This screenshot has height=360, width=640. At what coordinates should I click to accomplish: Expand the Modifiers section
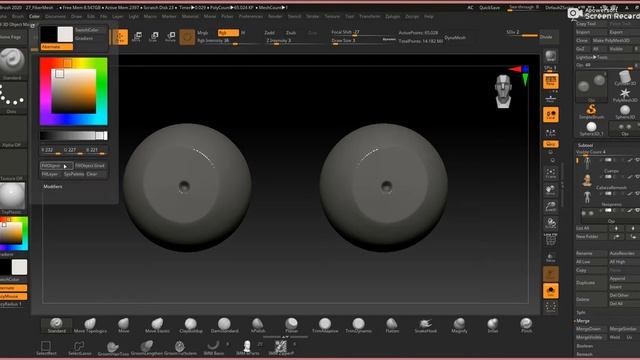53,187
